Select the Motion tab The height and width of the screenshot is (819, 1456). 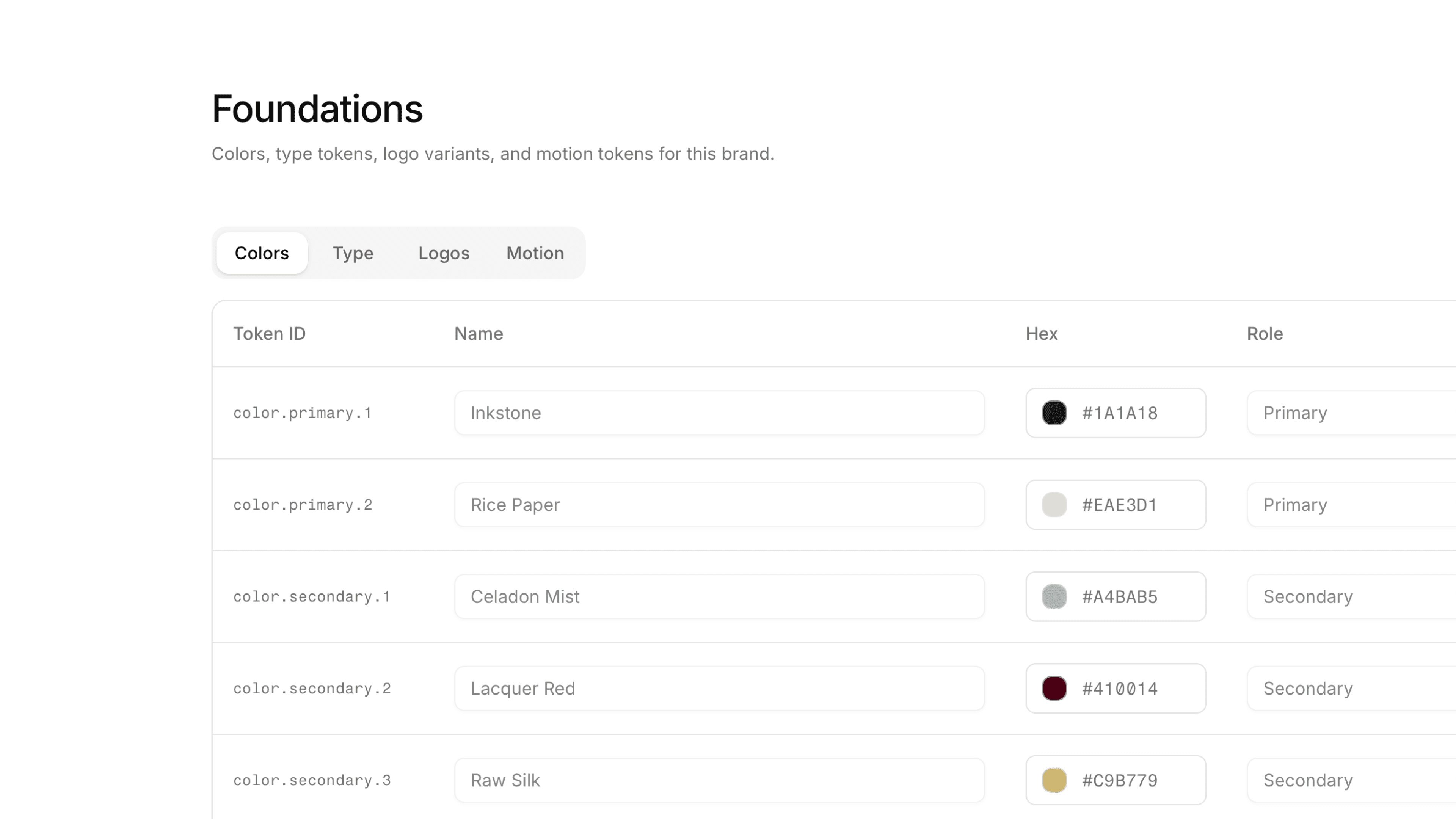point(535,253)
